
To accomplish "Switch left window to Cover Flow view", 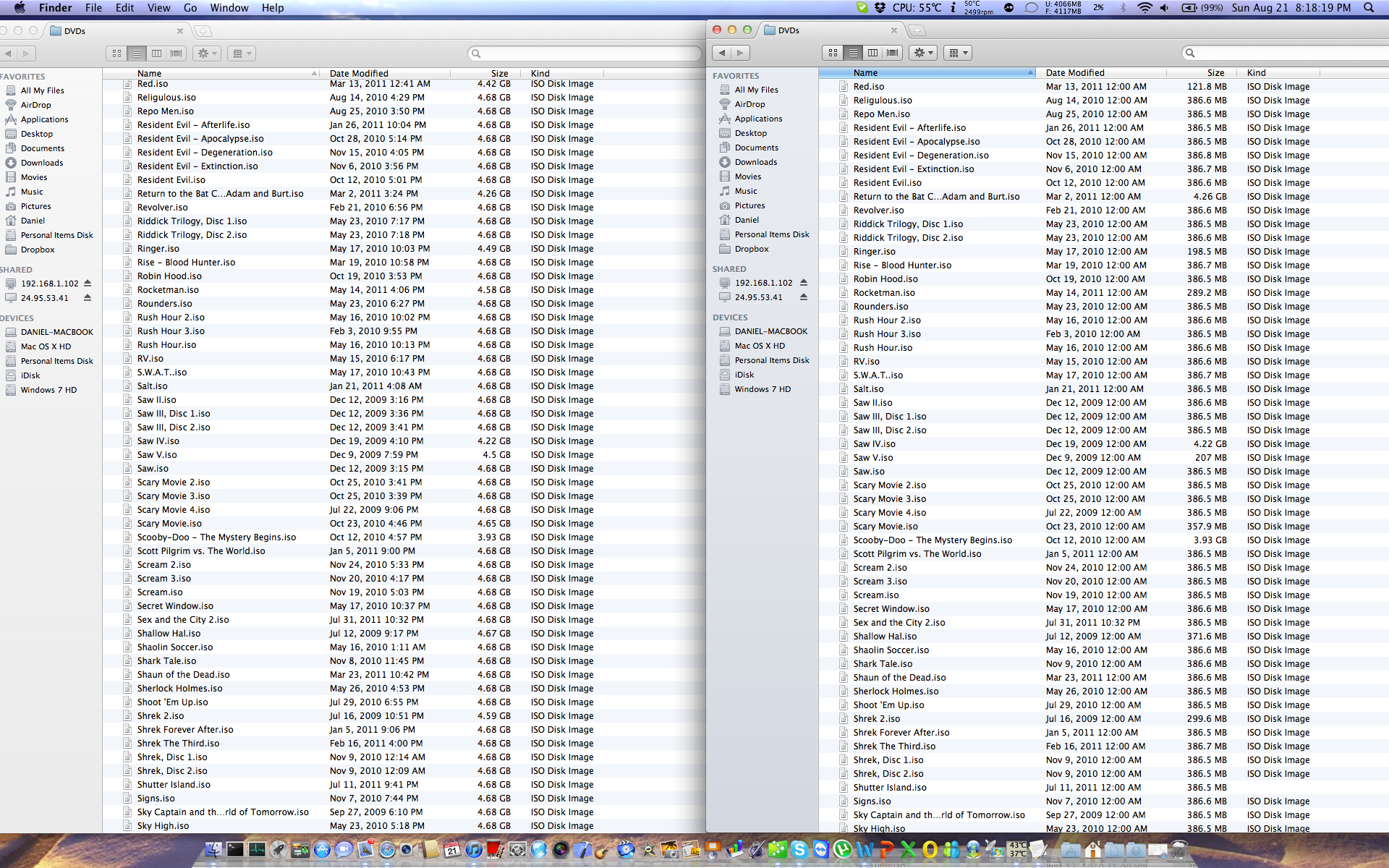I will [x=177, y=54].
